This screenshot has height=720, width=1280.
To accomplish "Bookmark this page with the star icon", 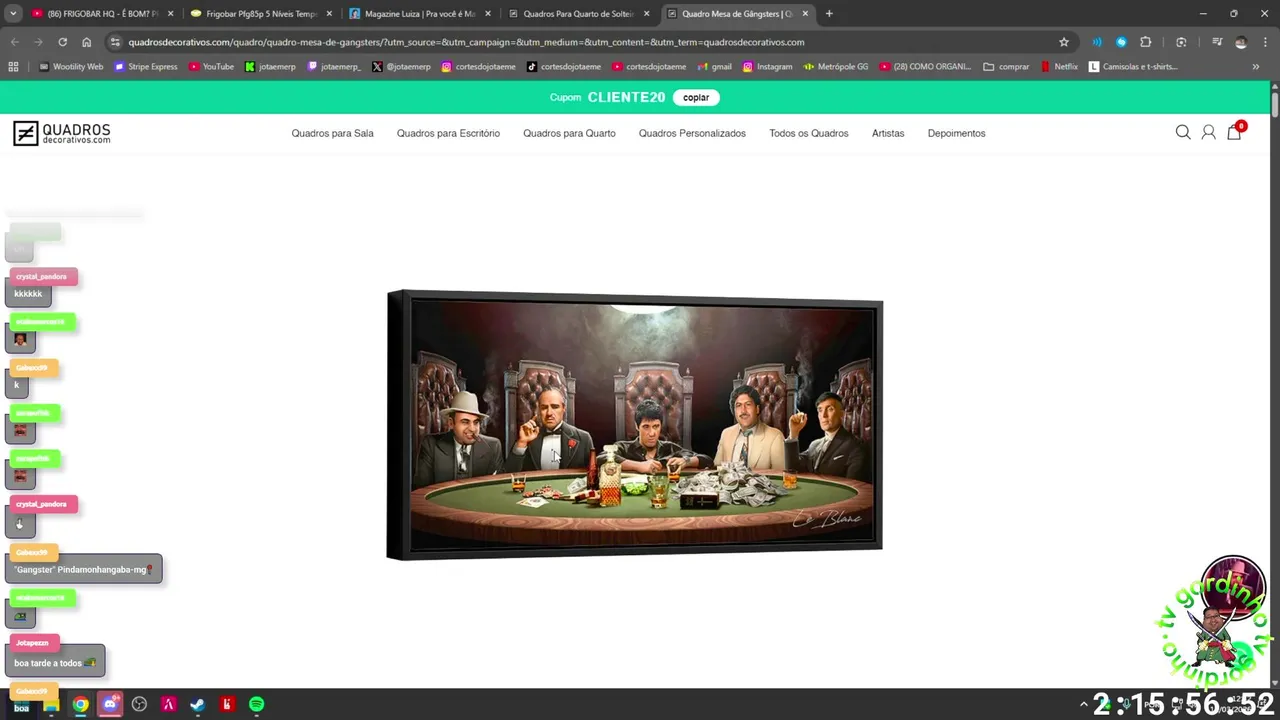I will [x=1064, y=42].
